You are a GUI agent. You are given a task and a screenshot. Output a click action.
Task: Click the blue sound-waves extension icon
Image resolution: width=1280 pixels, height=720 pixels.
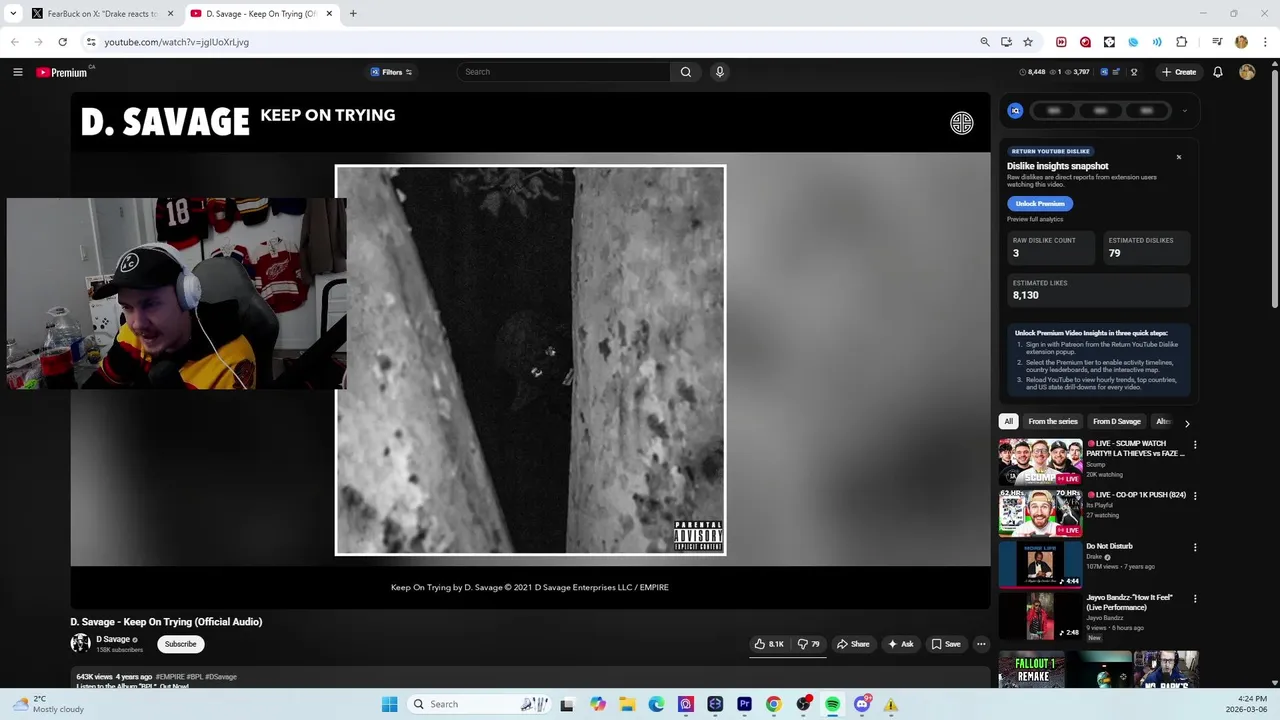(1157, 42)
